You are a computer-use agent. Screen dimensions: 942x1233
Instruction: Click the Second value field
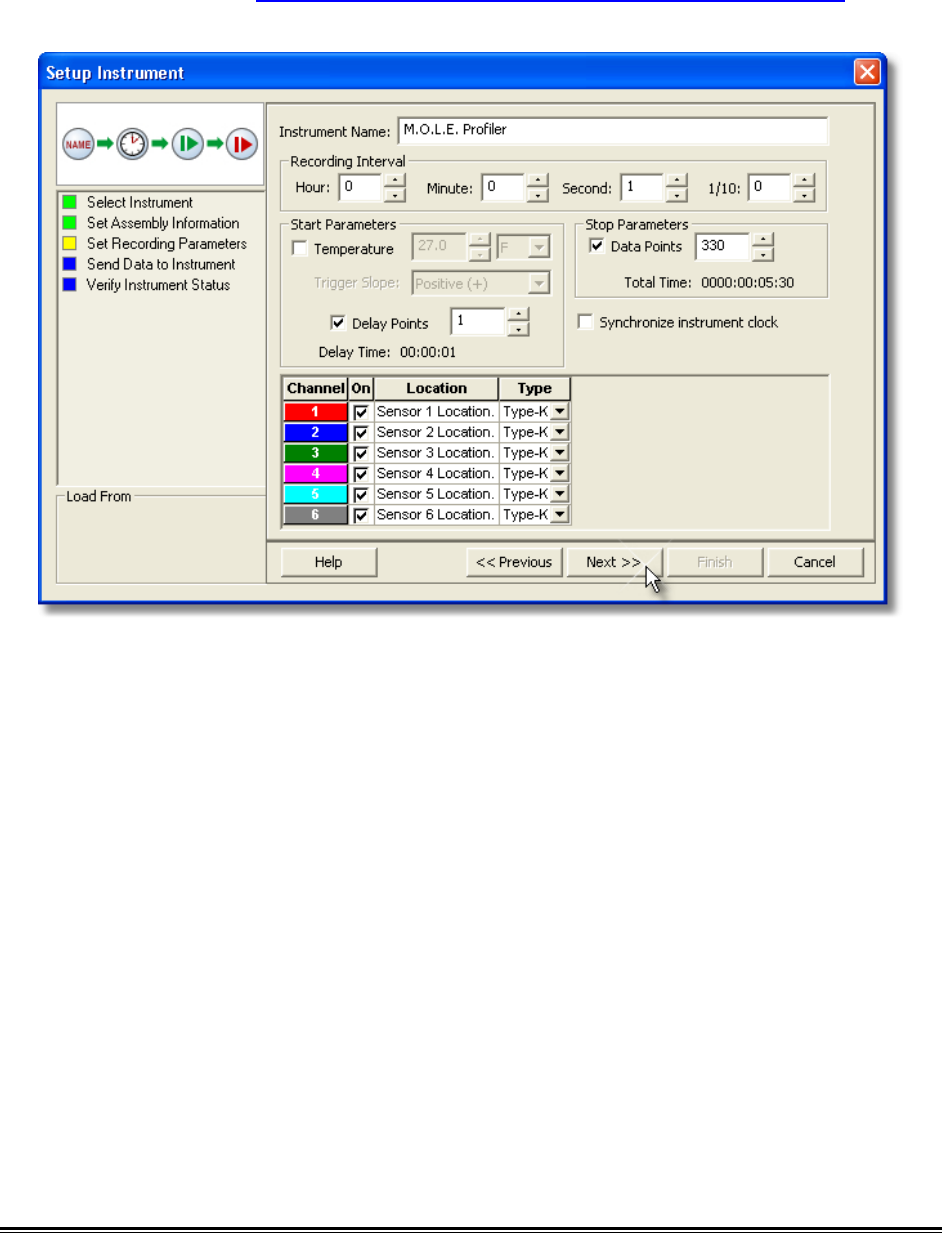pos(642,187)
